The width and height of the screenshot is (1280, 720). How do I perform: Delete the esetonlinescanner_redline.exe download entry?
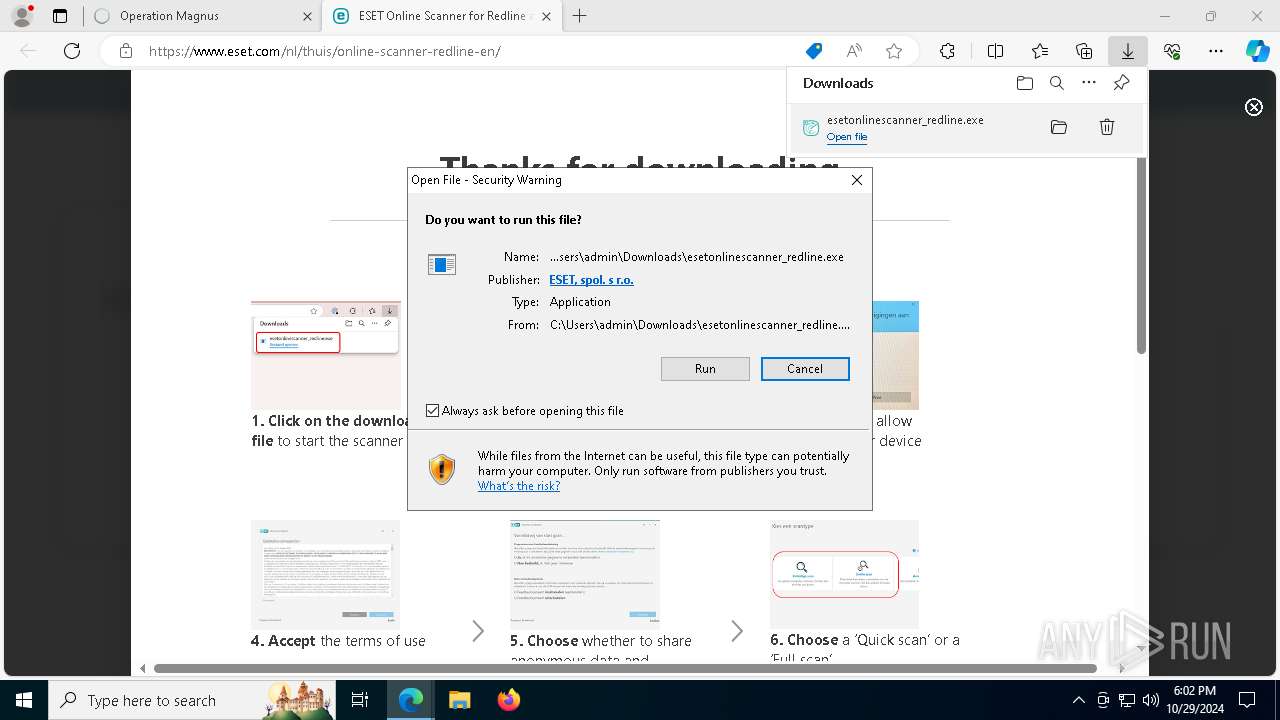pos(1107,127)
